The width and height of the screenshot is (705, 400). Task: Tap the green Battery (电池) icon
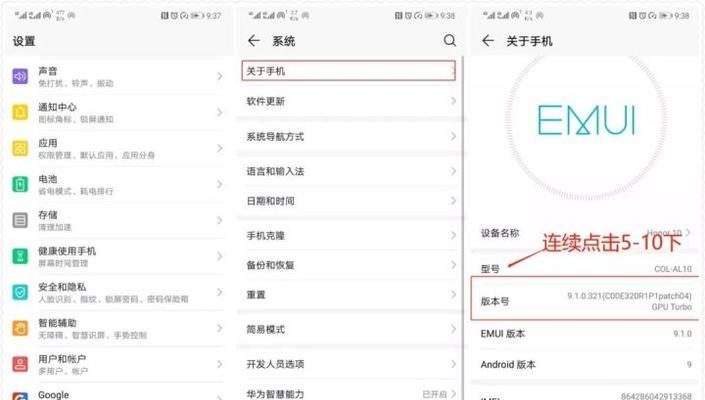[x=20, y=184]
